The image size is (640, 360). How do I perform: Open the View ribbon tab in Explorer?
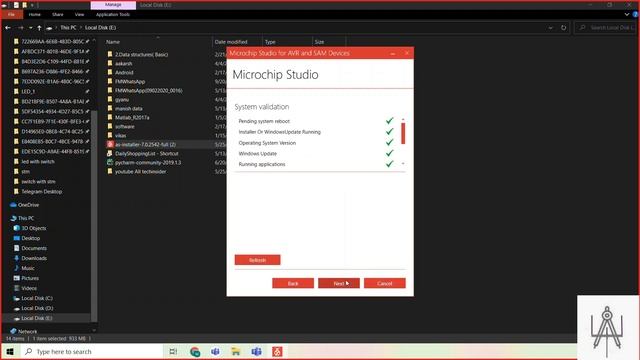[79, 15]
